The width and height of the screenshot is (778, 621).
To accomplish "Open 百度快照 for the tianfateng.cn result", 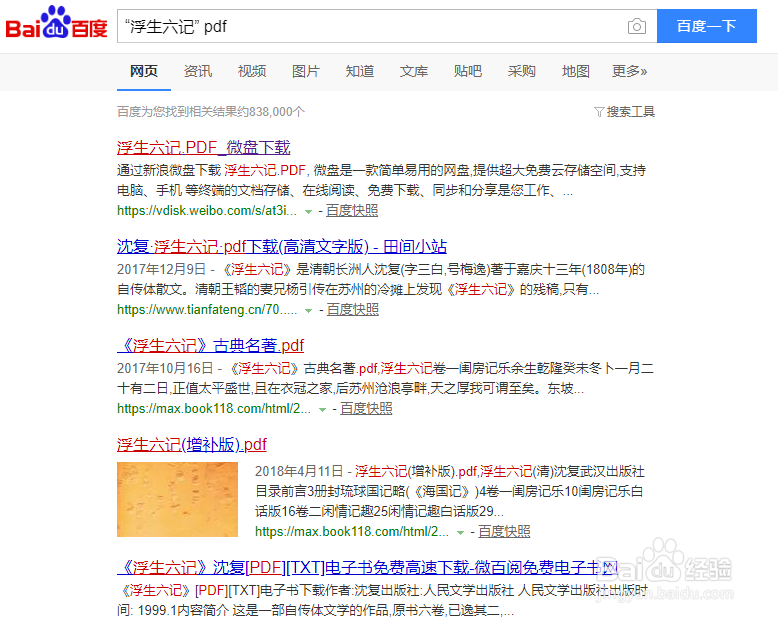I will pos(352,310).
